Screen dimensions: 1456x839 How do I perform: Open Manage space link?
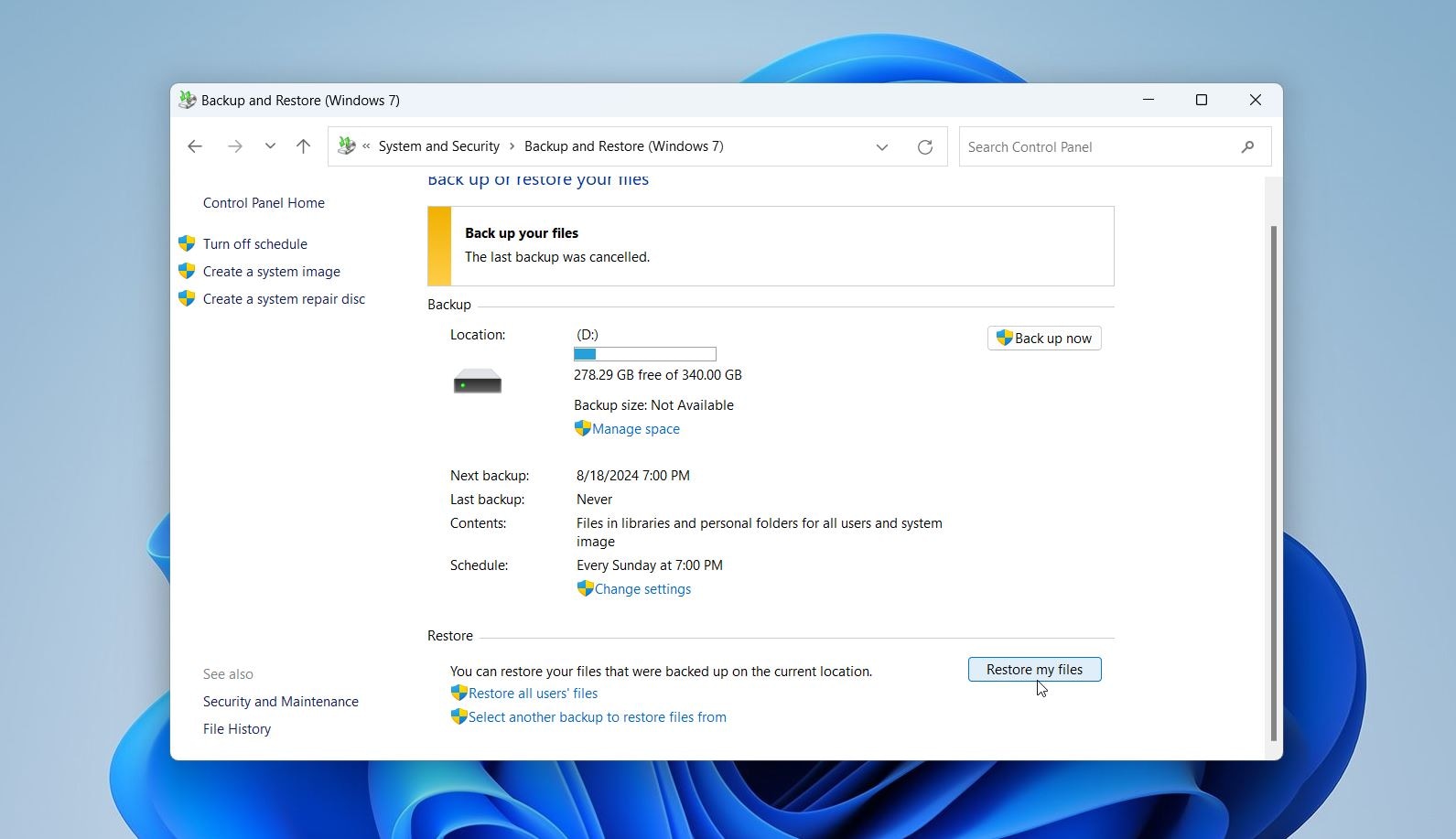(636, 429)
